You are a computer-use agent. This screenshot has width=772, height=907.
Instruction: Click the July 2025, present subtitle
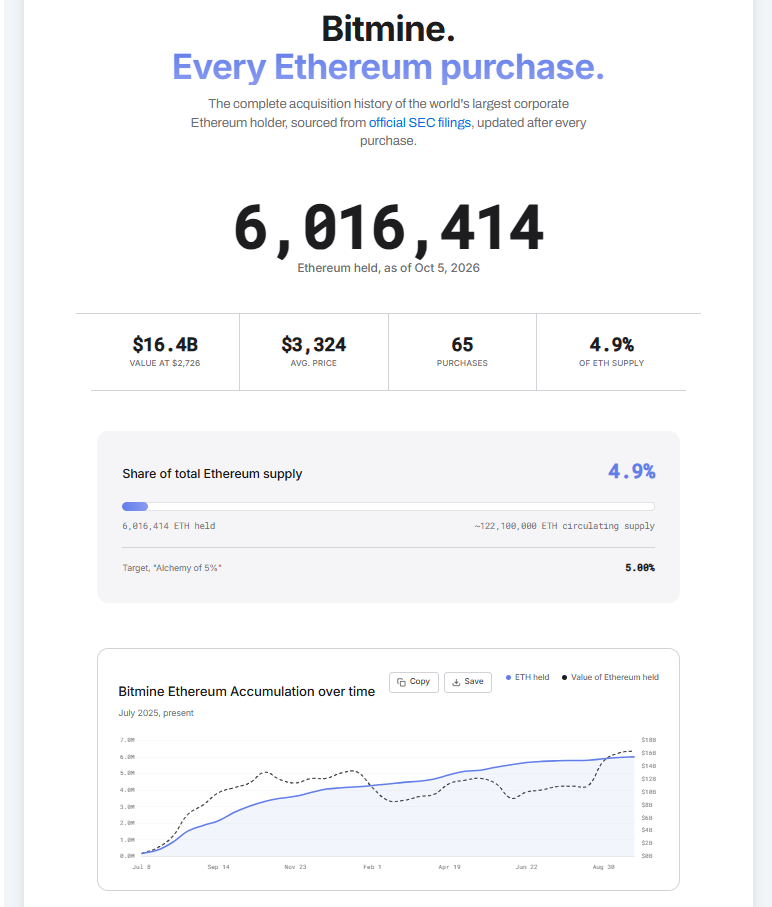[156, 713]
